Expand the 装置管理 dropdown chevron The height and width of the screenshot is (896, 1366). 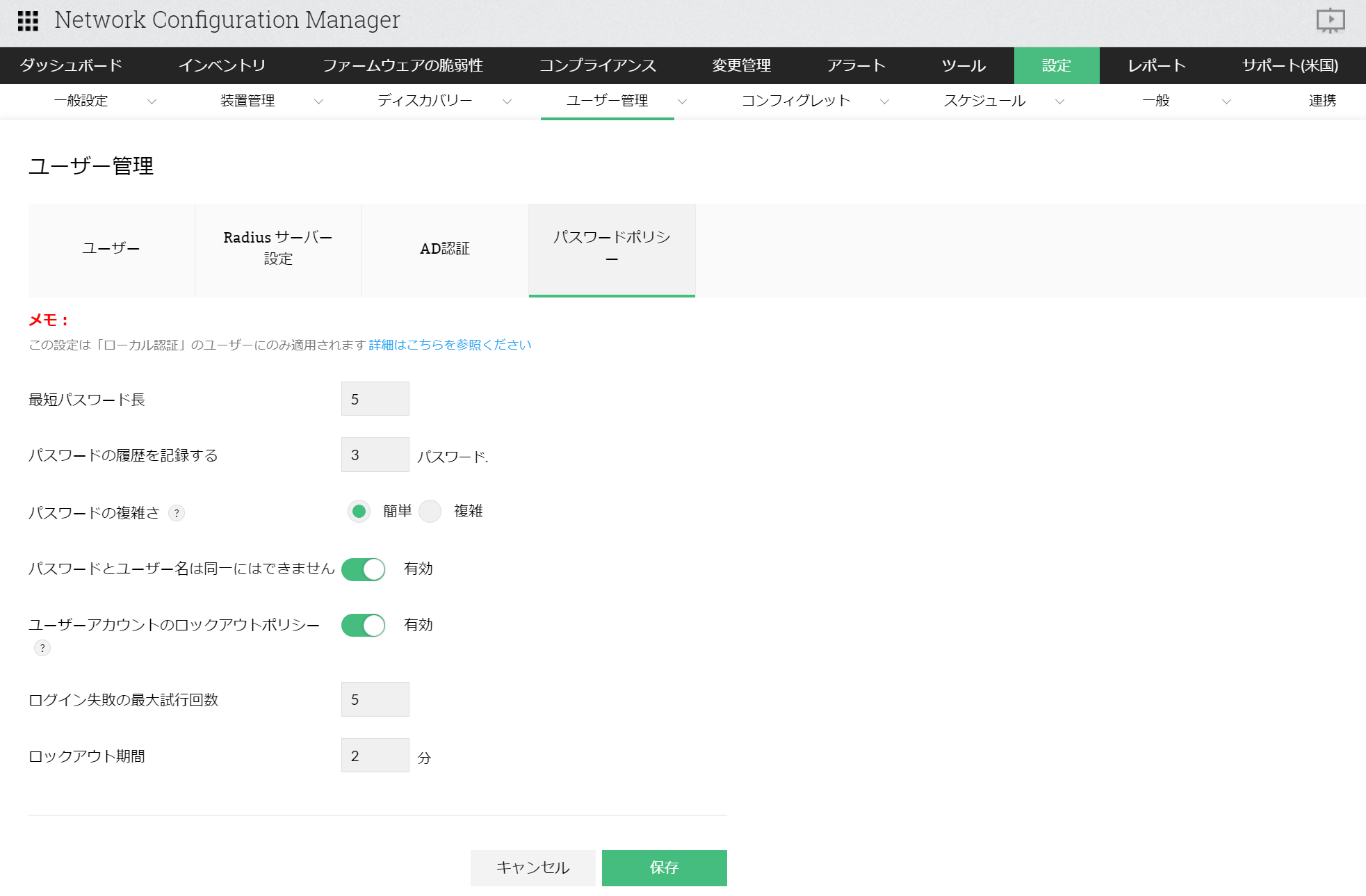(318, 101)
